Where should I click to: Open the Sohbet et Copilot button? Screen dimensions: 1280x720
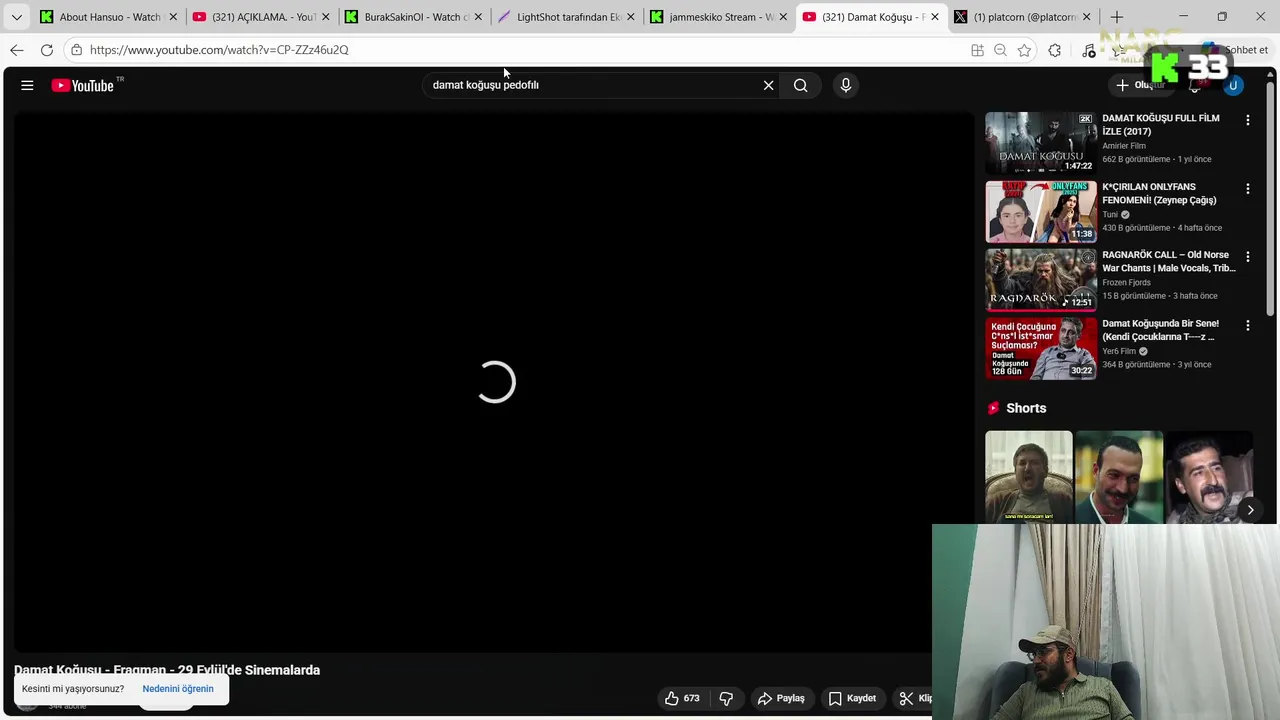[x=1236, y=50]
